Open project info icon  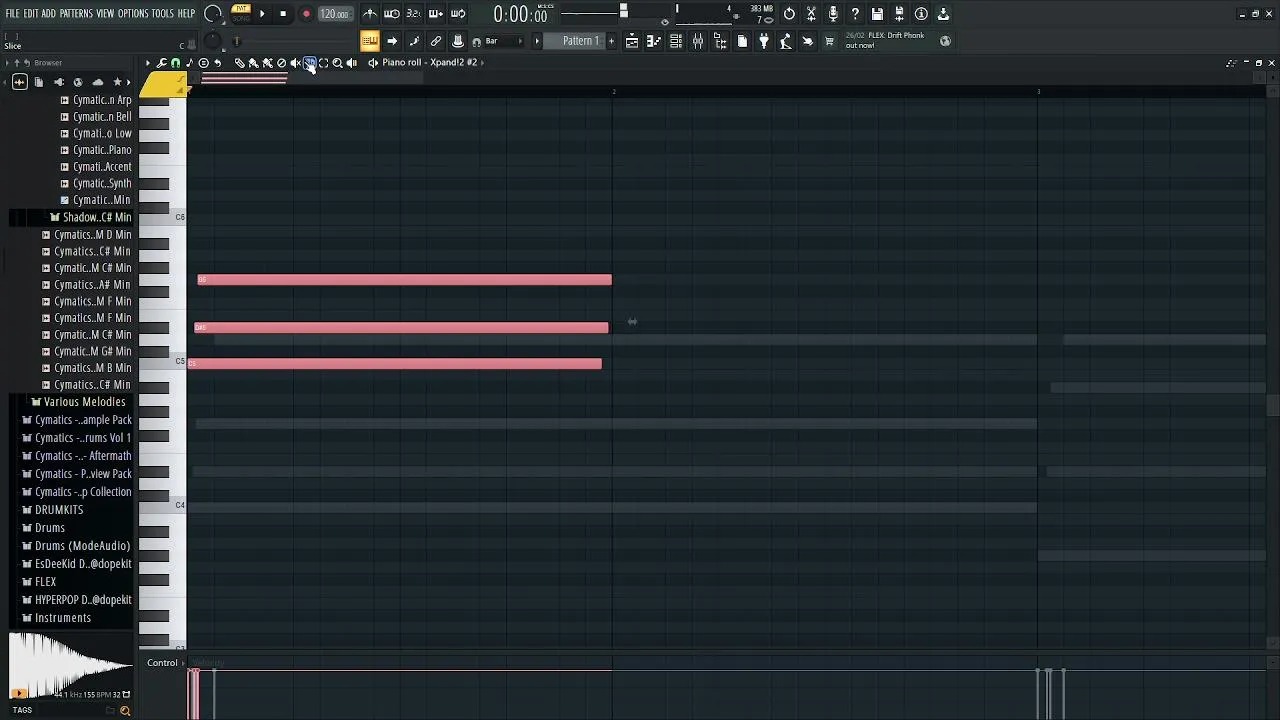(921, 14)
